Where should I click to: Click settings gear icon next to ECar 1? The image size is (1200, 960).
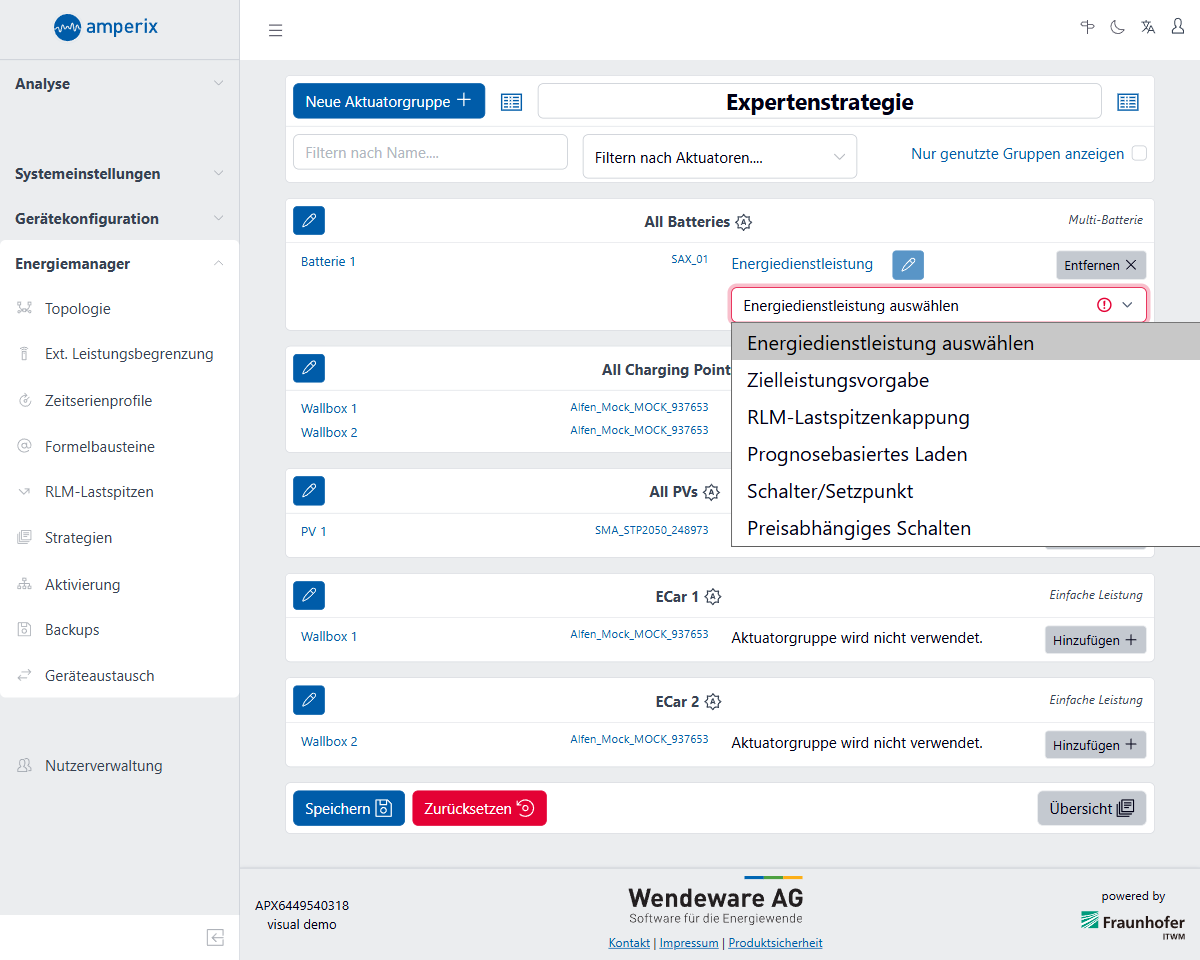tap(713, 597)
